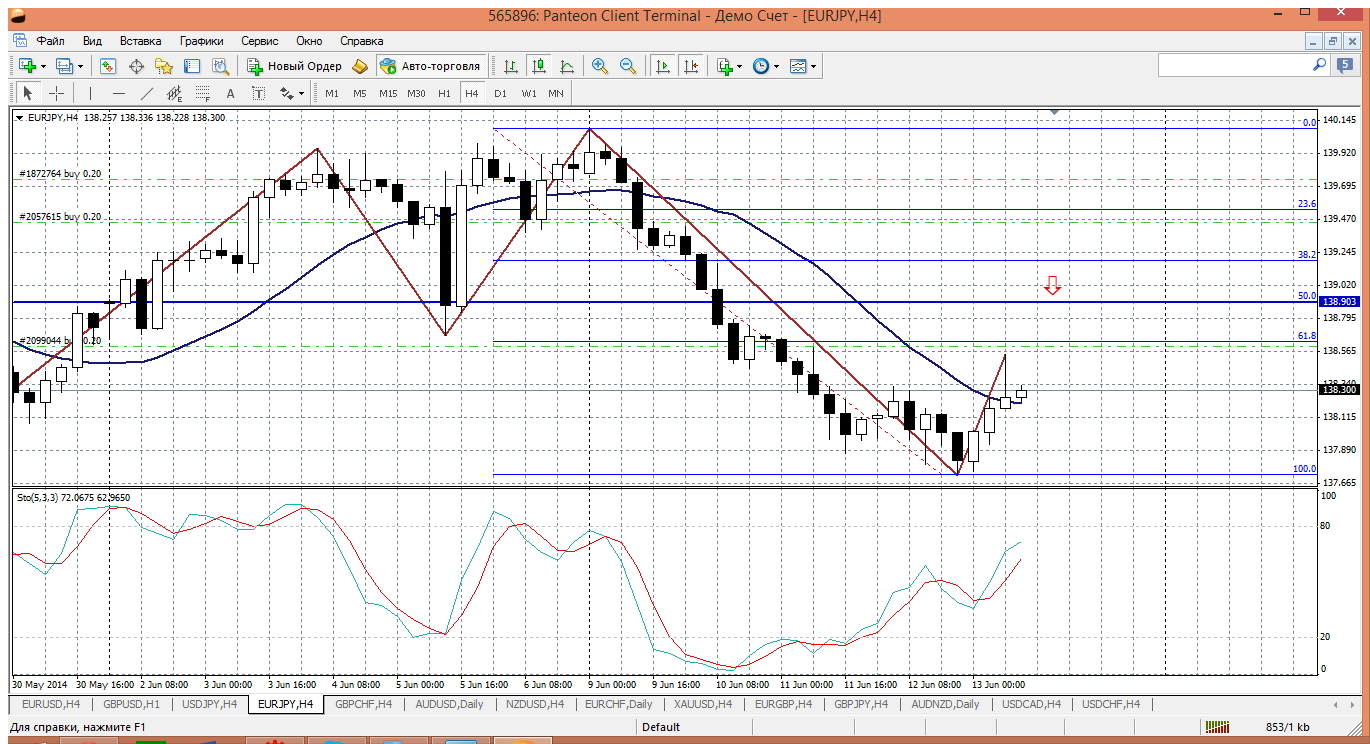Image resolution: width=1370 pixels, height=744 pixels.
Task: Click the zoom out magnifier icon
Action: point(628,66)
